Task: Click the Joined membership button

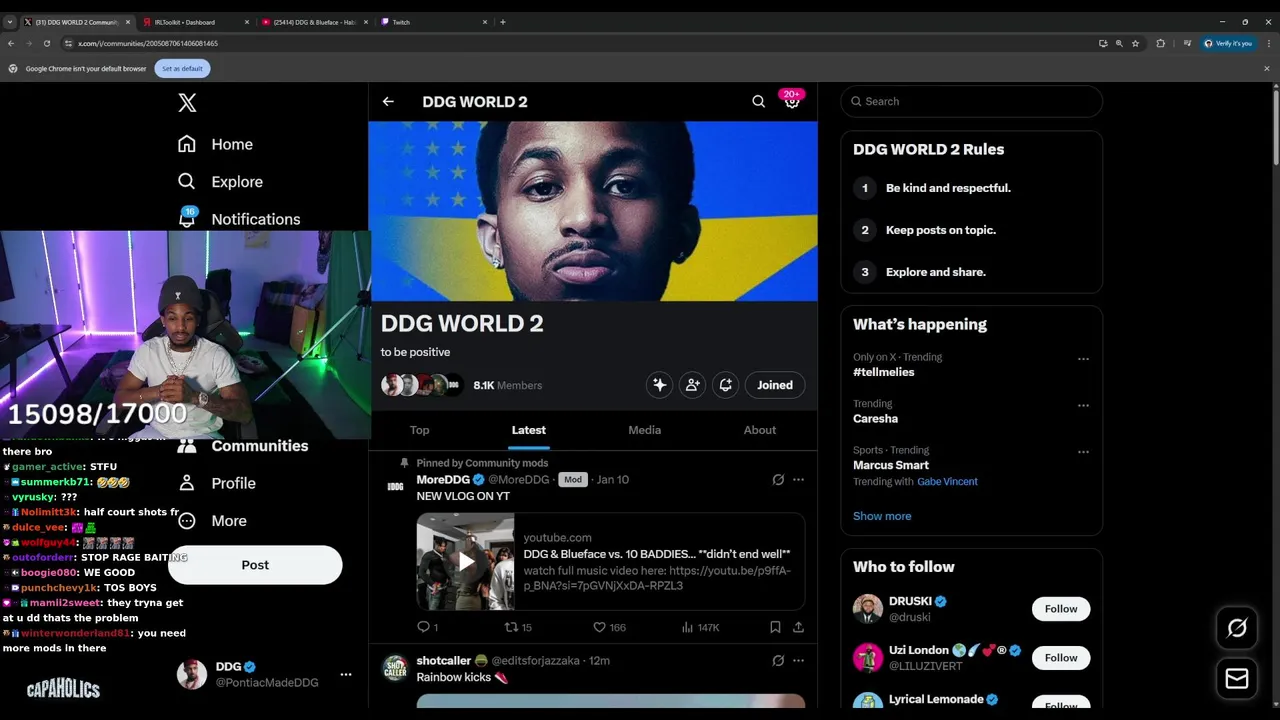Action: (775, 385)
